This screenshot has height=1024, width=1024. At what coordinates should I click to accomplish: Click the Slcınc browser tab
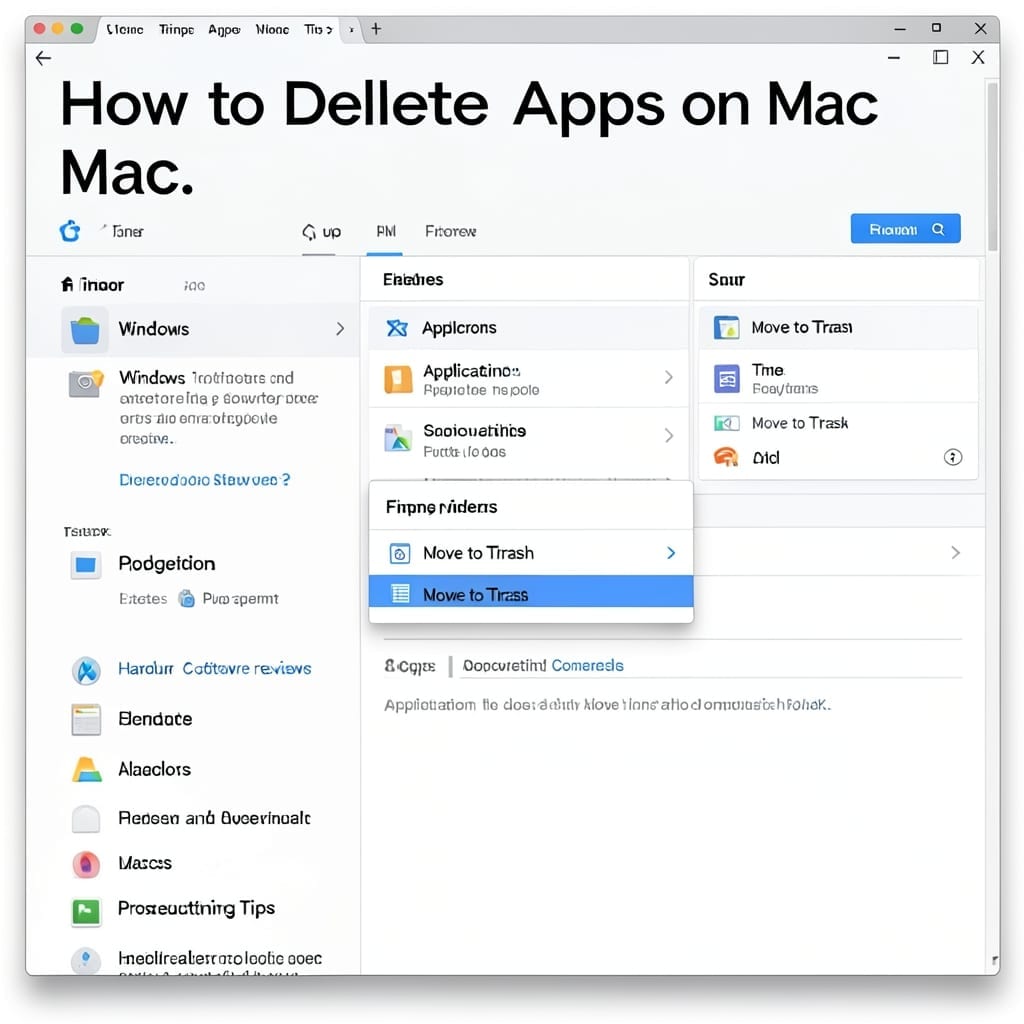(125, 29)
